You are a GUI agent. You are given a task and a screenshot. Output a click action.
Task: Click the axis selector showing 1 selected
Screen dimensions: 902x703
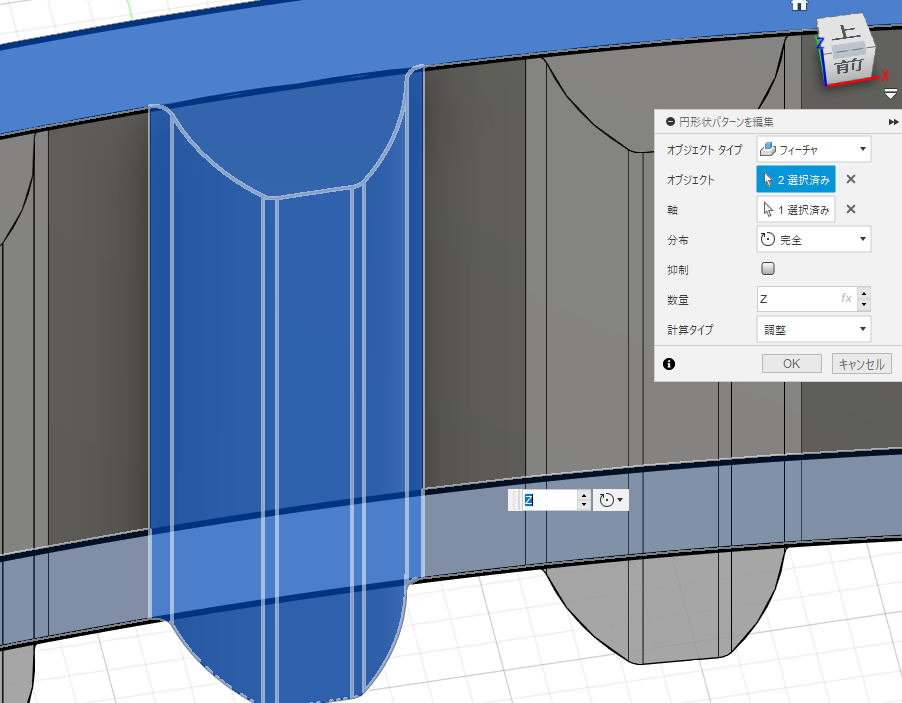795,210
